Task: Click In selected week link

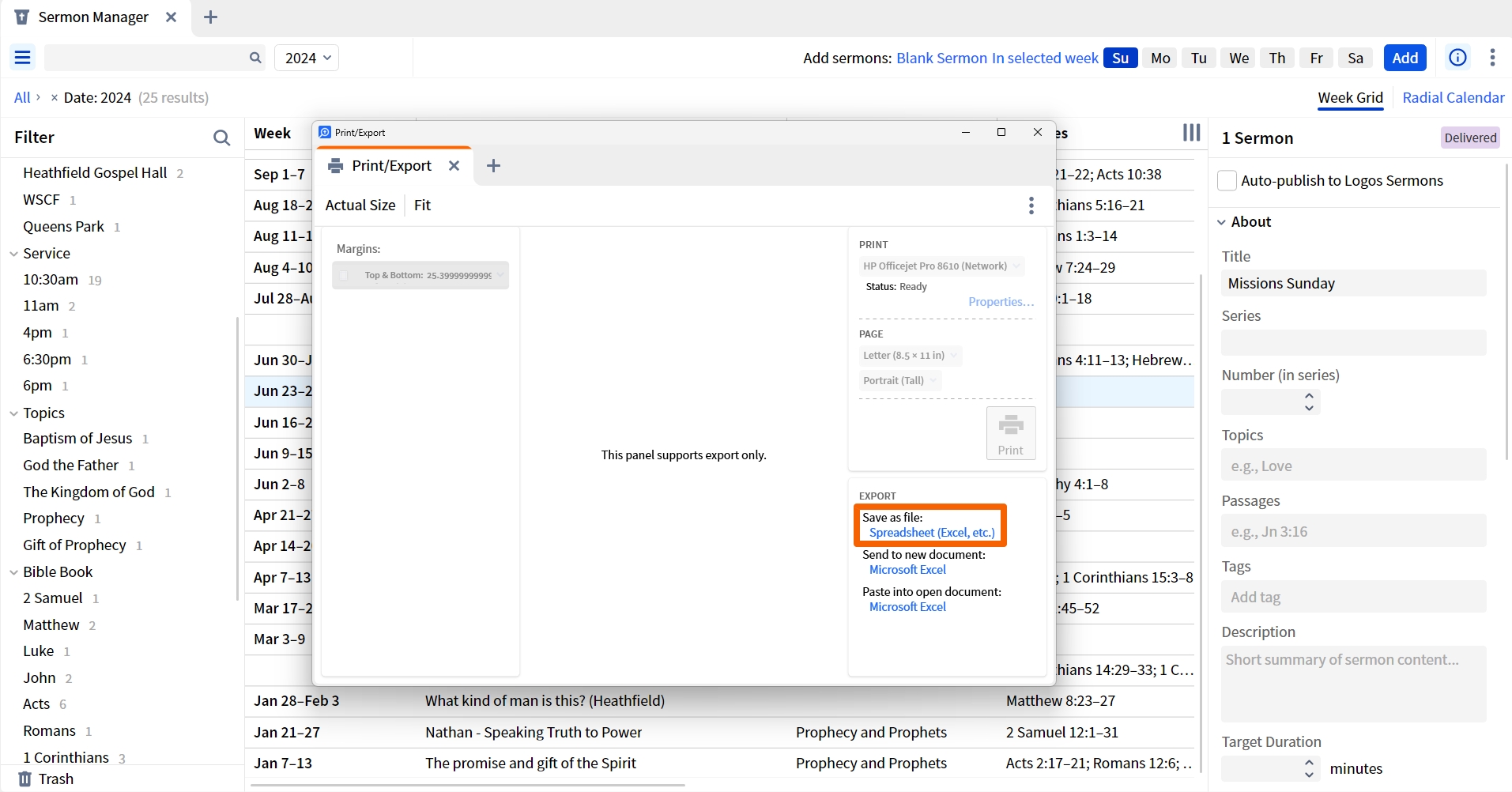Action: pyautogui.click(x=1045, y=58)
